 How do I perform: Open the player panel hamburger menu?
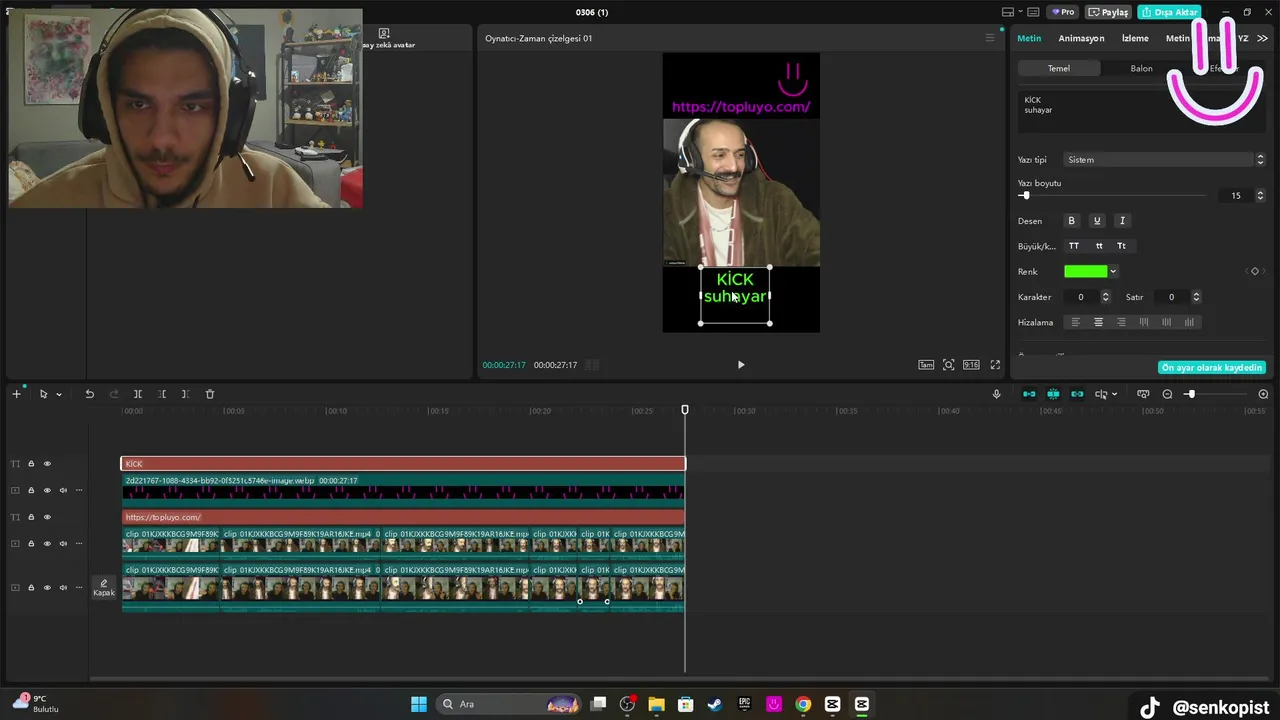[990, 38]
